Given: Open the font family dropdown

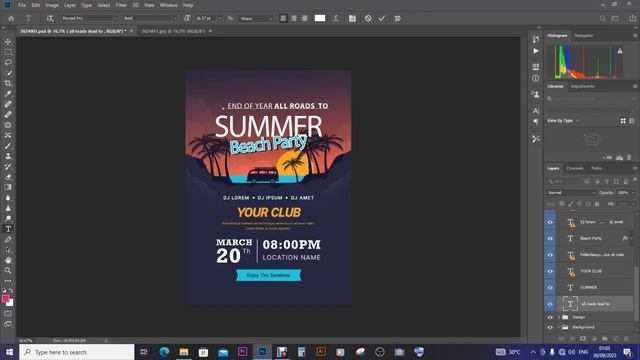Looking at the screenshot, I should [x=89, y=18].
